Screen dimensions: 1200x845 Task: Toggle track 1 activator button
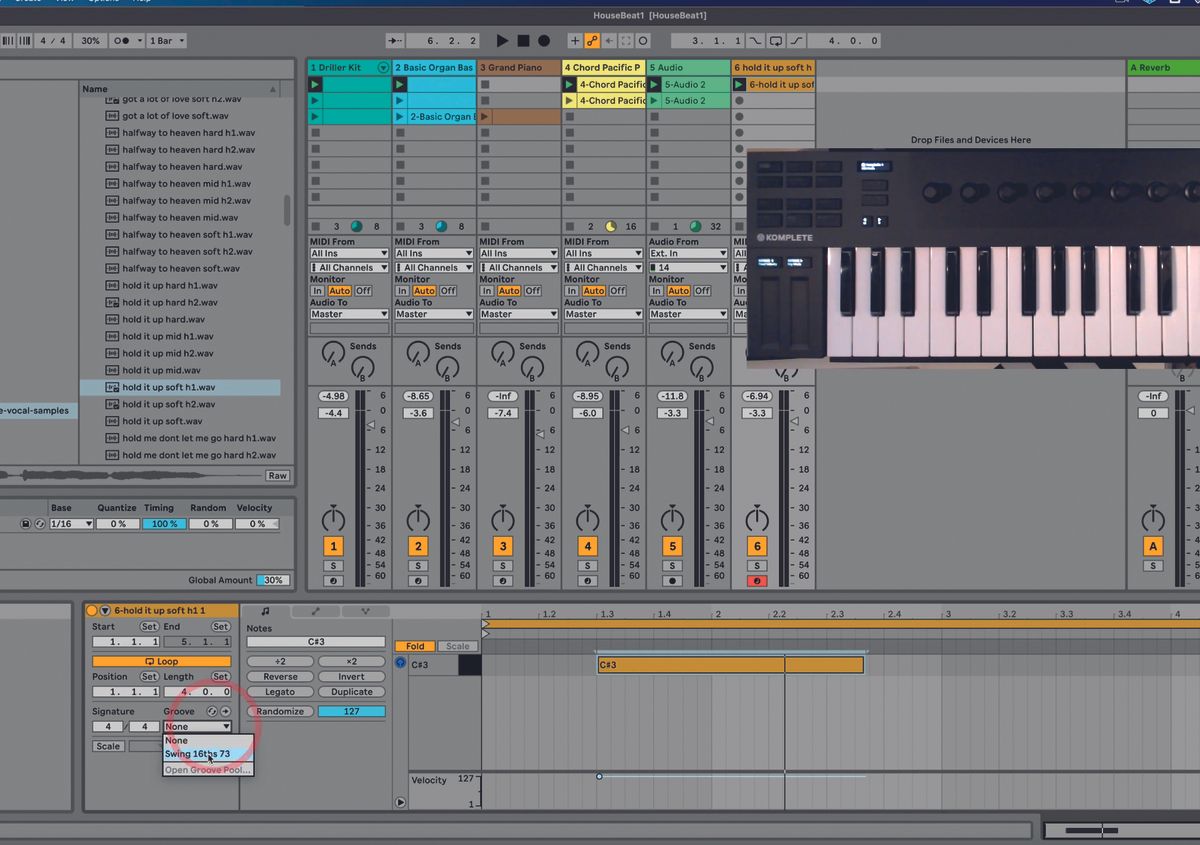coord(333,546)
